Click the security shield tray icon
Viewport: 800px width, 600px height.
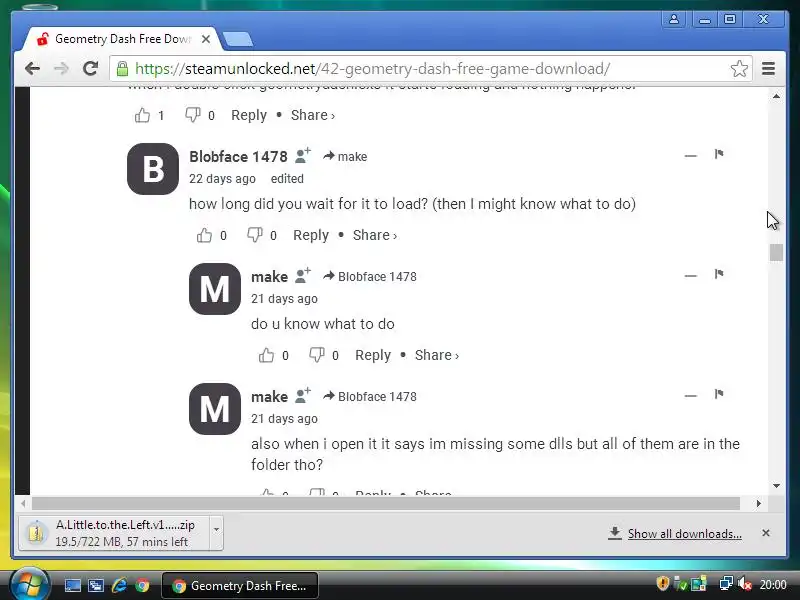point(662,584)
